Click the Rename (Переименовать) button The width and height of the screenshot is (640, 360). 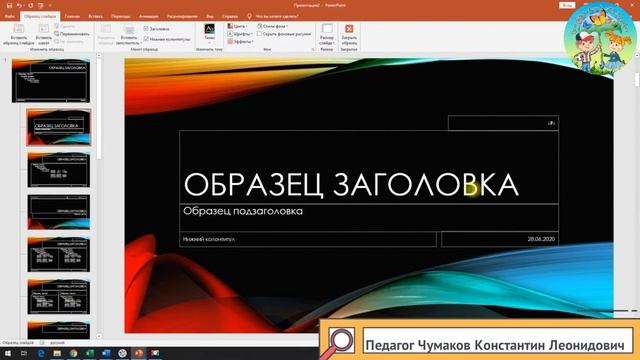pyautogui.click(x=72, y=34)
